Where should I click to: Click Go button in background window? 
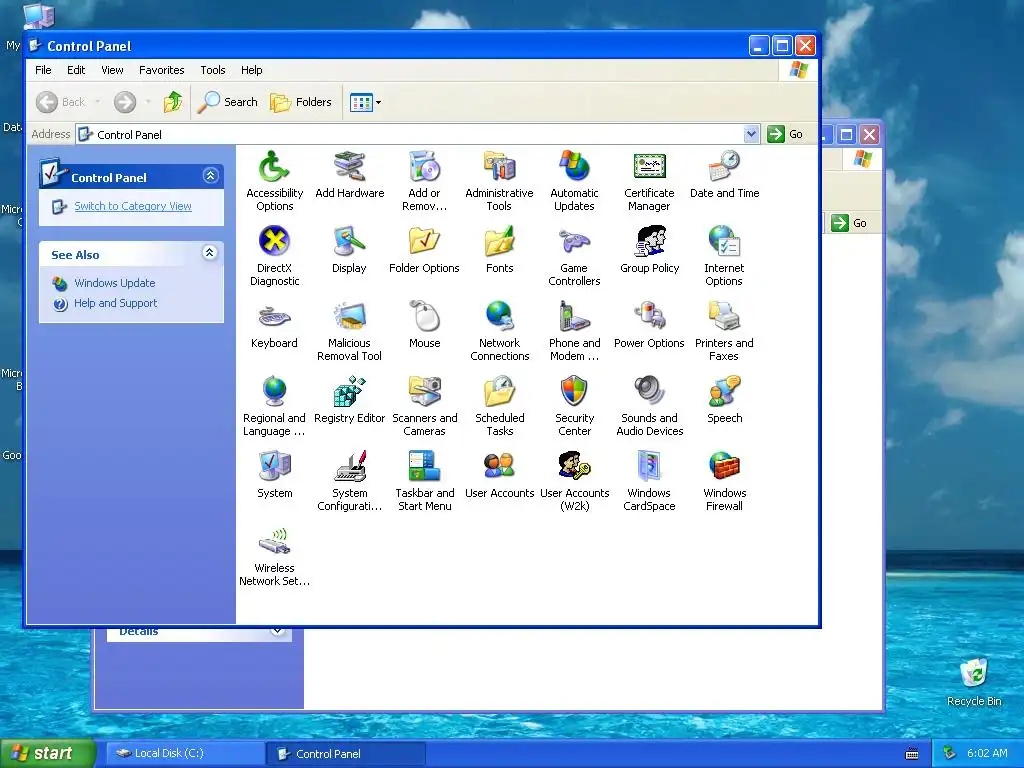tap(849, 223)
